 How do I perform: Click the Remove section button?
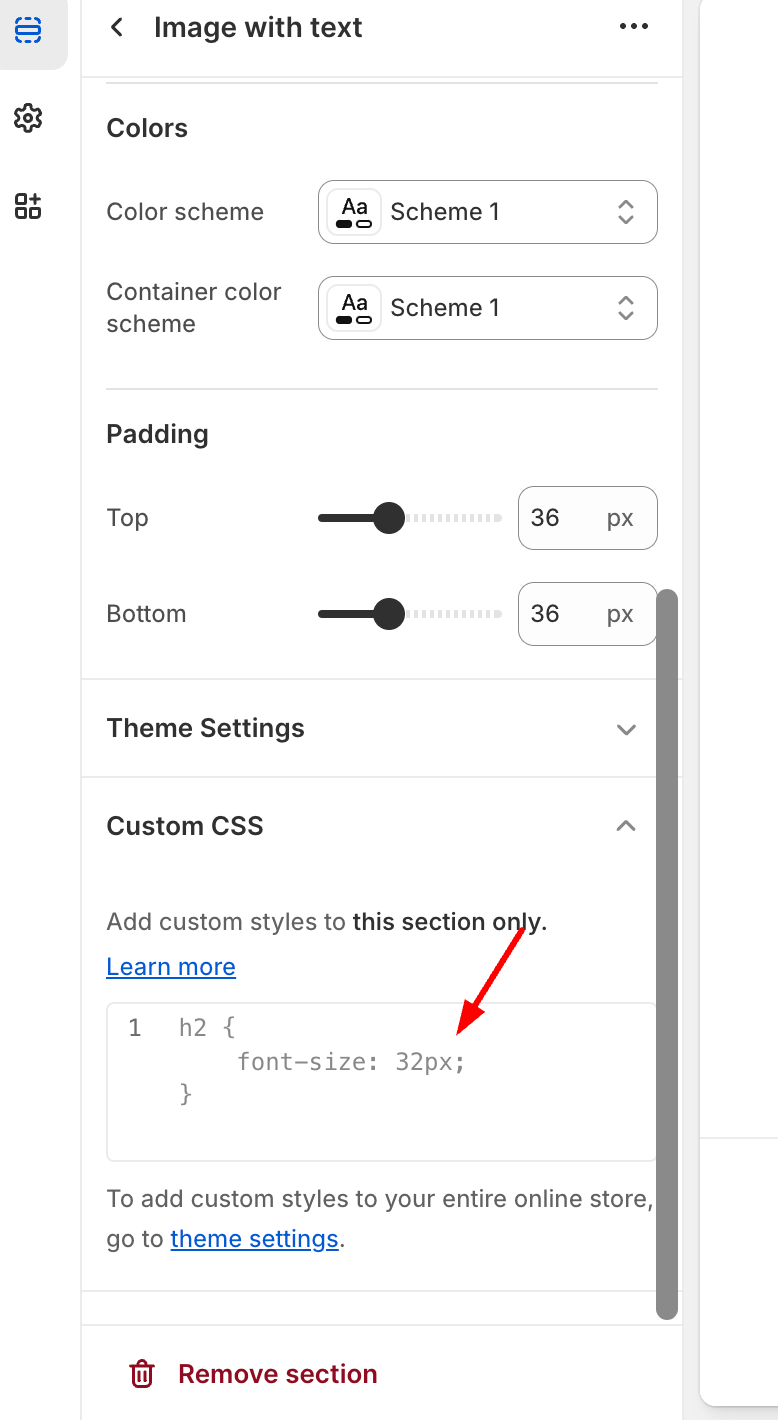point(277,1374)
